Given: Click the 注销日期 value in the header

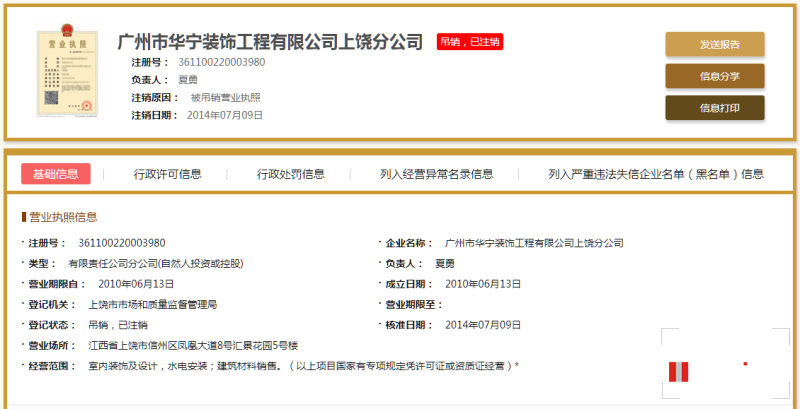Looking at the screenshot, I should coord(225,115).
